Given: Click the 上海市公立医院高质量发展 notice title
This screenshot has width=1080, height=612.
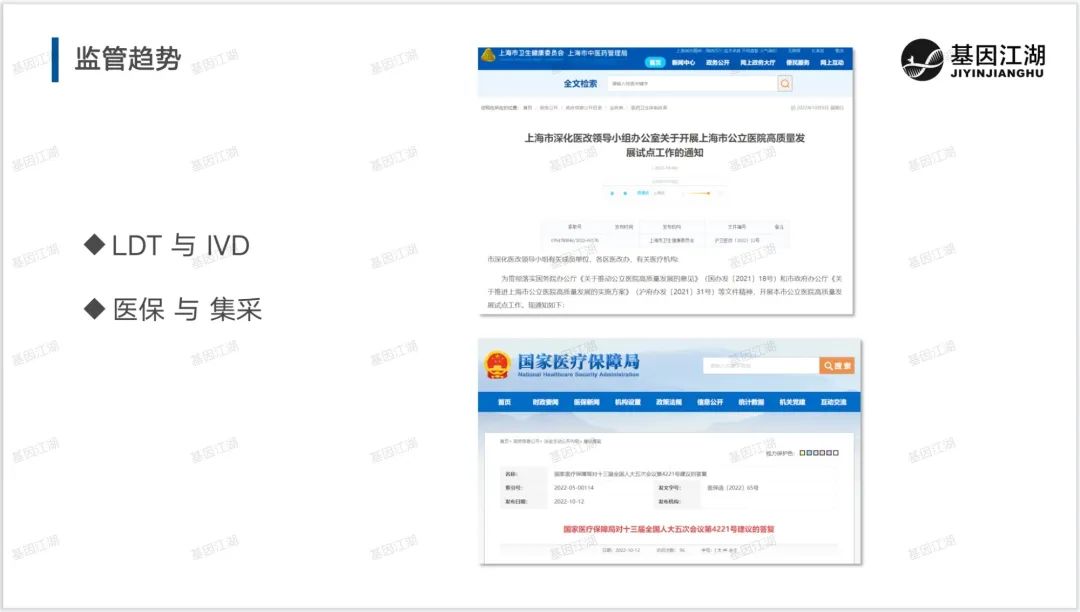Looking at the screenshot, I should tap(665, 145).
